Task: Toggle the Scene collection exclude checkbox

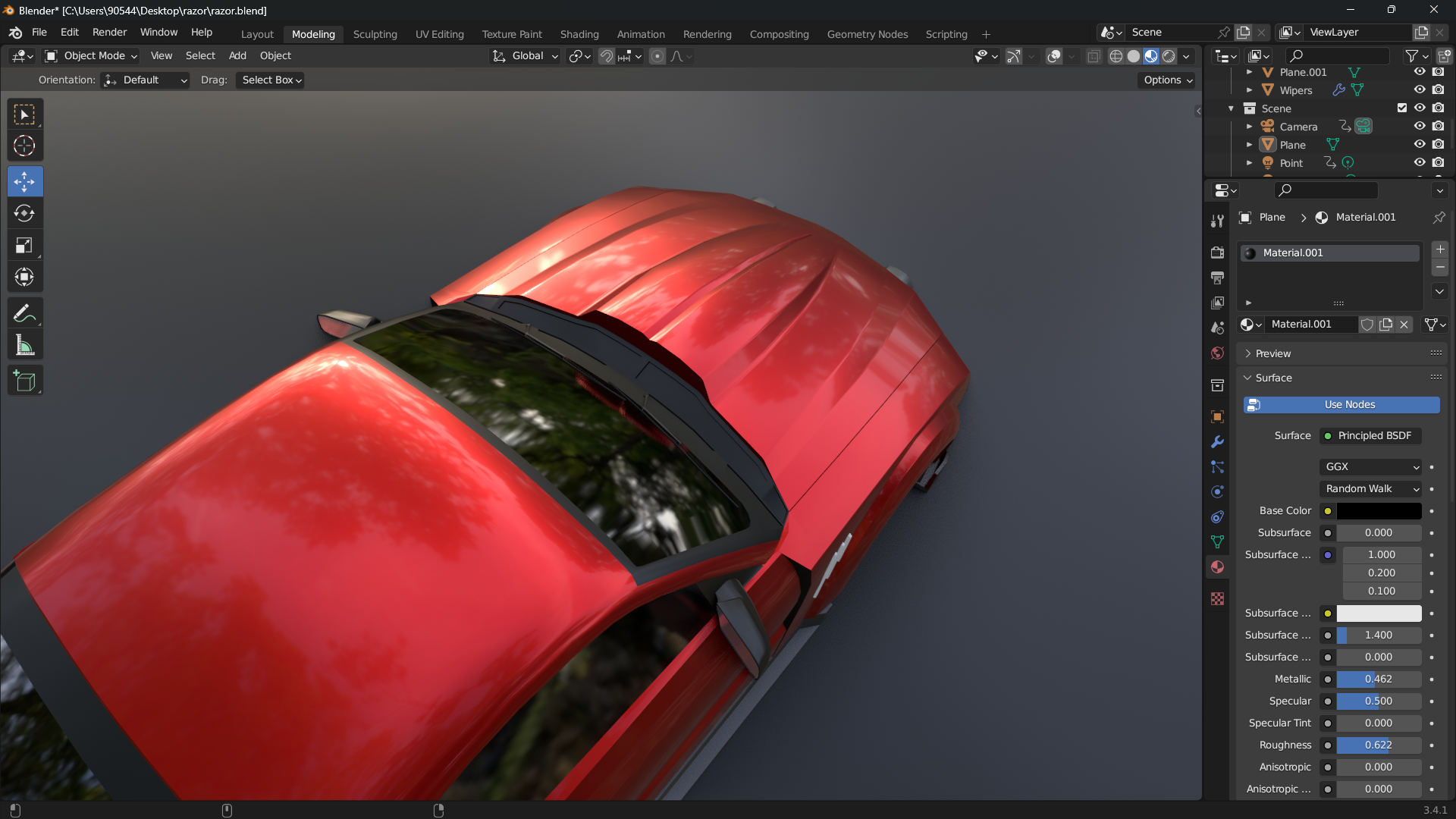Action: click(1401, 108)
